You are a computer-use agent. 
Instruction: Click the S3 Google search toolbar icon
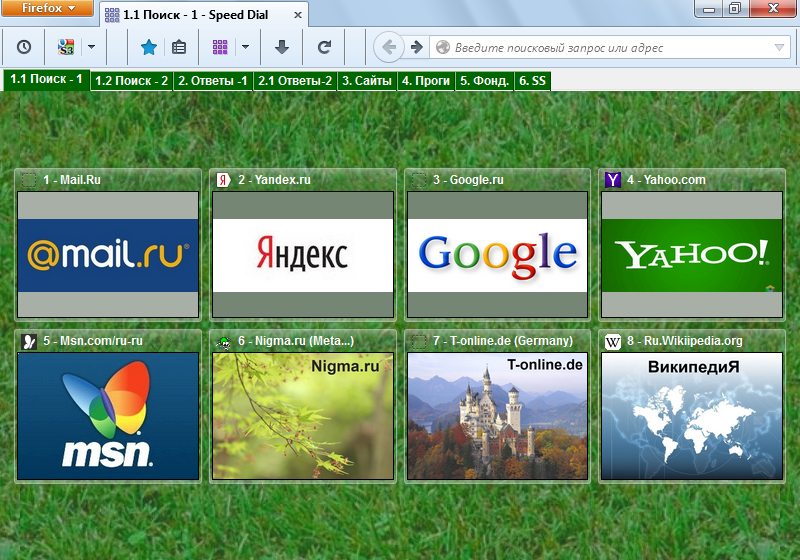66,47
